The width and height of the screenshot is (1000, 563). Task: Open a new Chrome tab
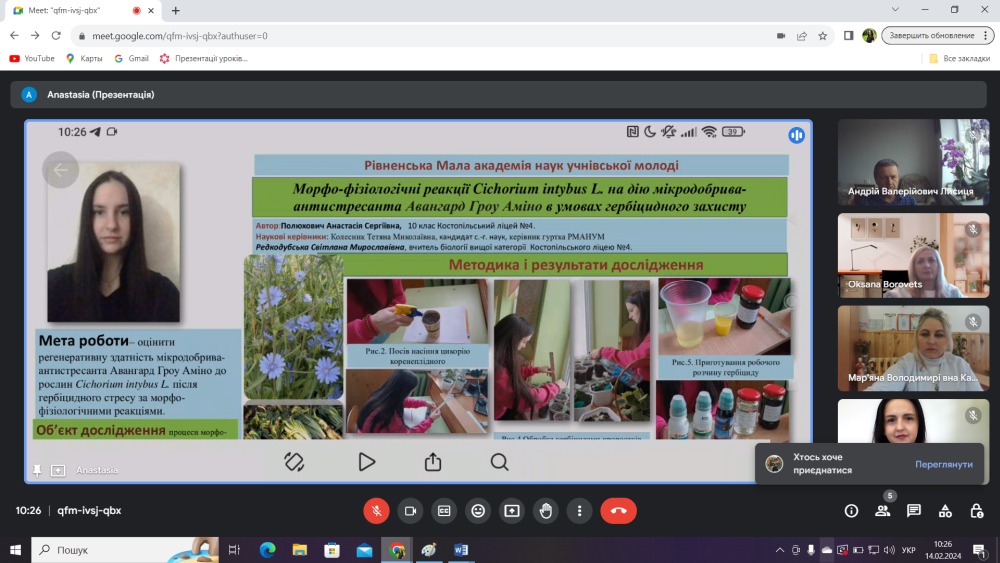(175, 11)
